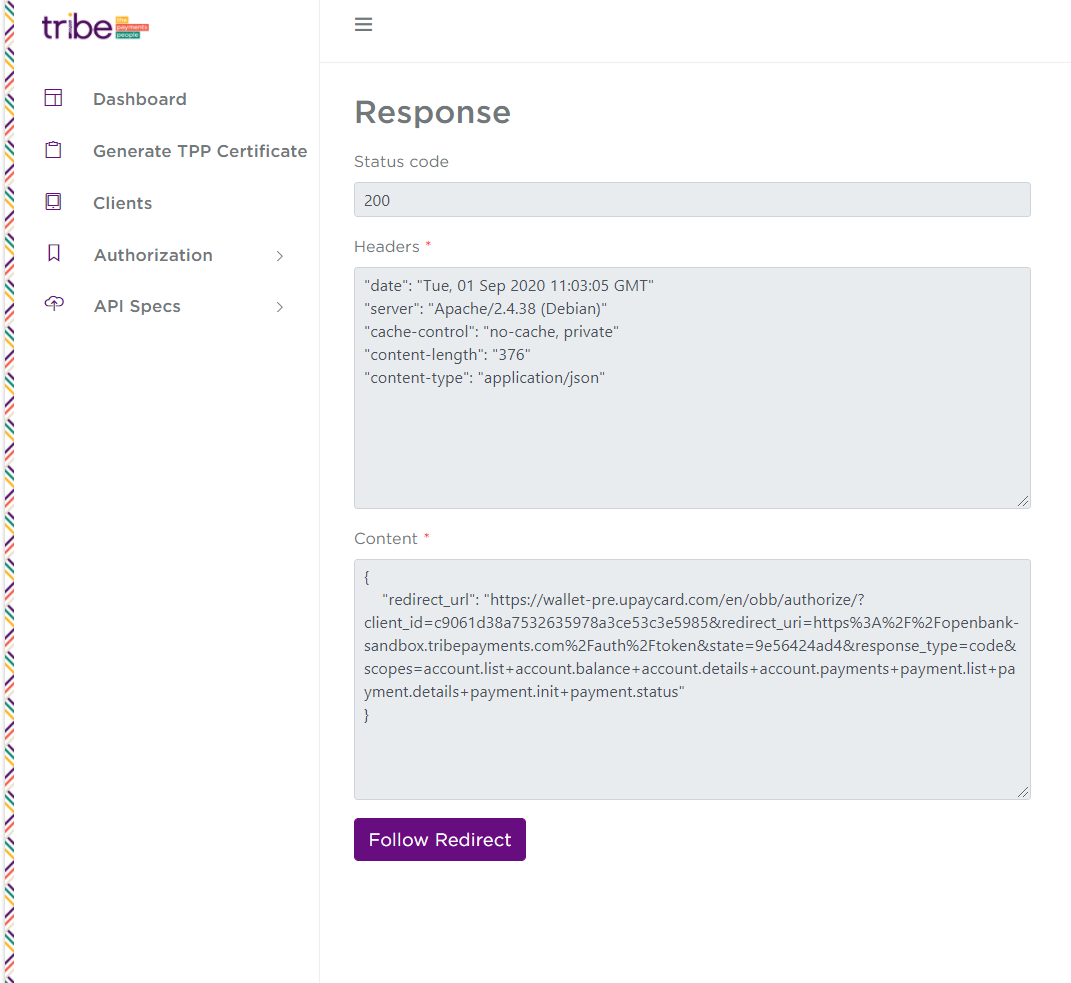Open the Dashboard menu item
The width and height of the screenshot is (1071, 983).
pyautogui.click(x=140, y=99)
